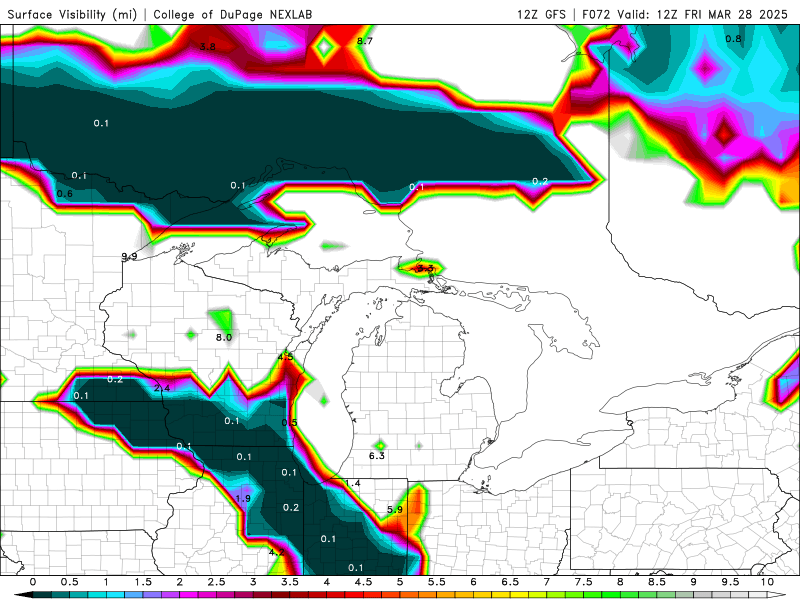Click the color scale tick label "8"
This screenshot has height=600, width=800.
(x=620, y=582)
